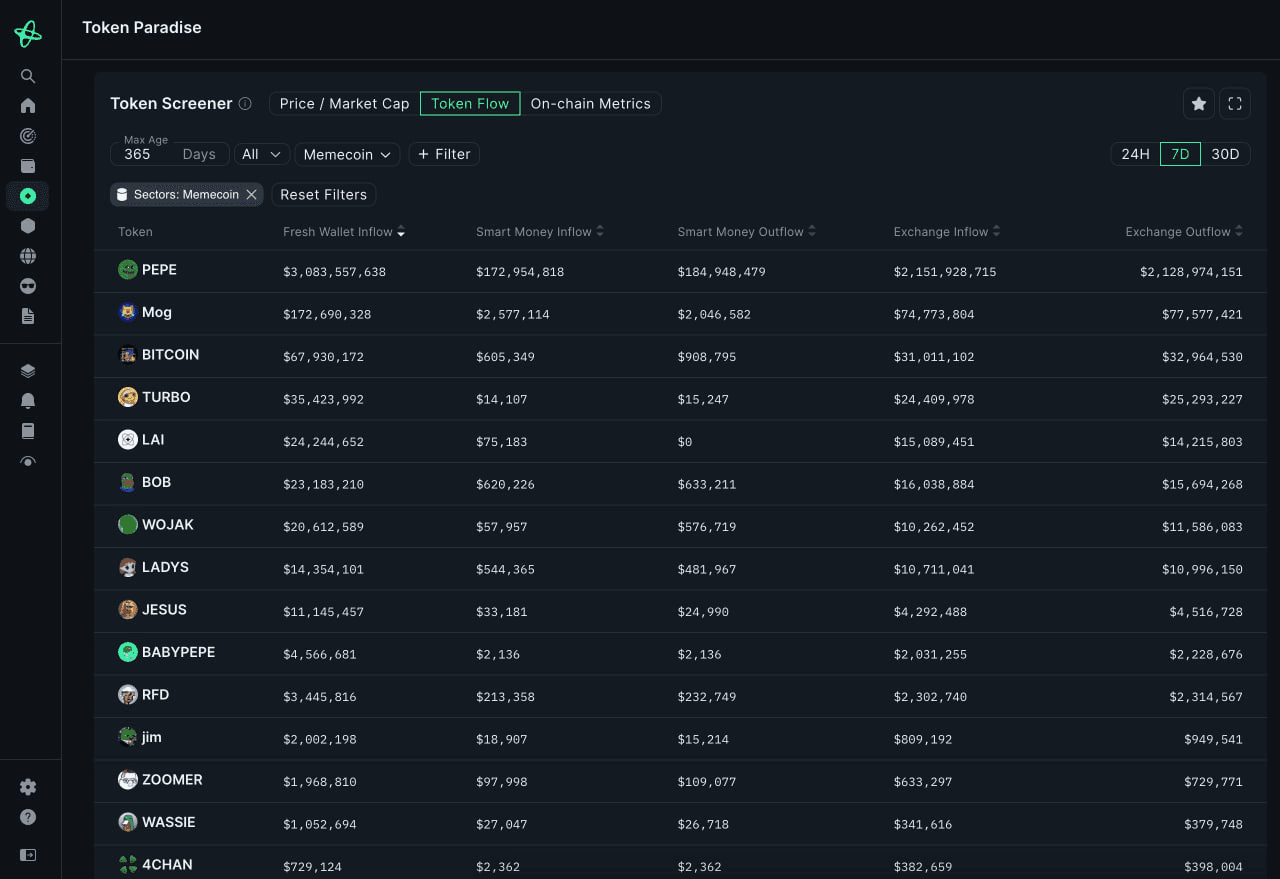1280x879 pixels.
Task: Open the WOJAK token row name
Action: [x=168, y=525]
